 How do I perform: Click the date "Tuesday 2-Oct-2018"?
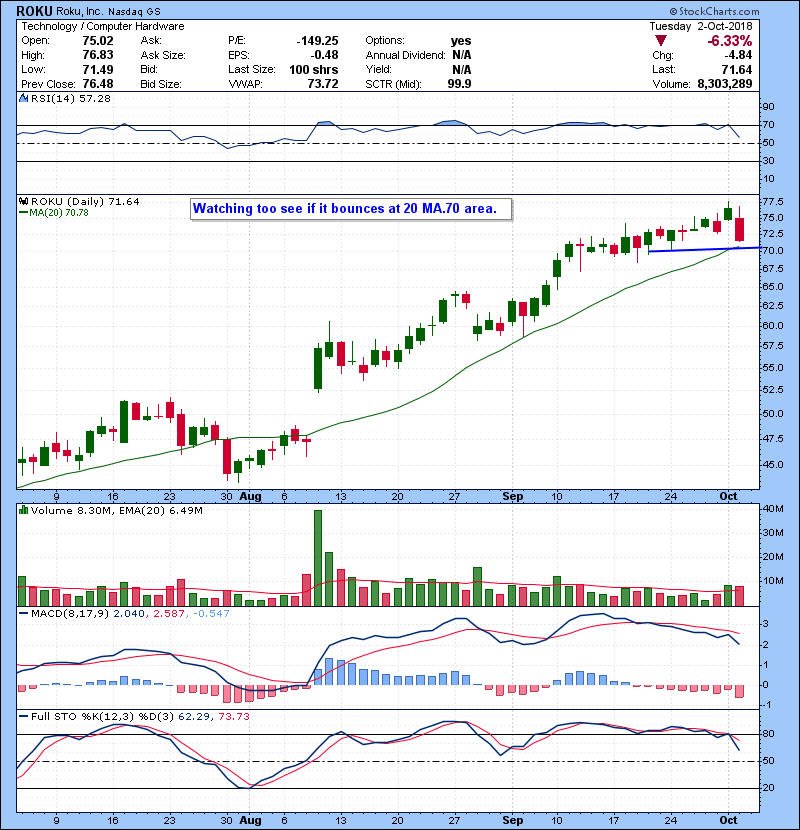click(x=700, y=26)
